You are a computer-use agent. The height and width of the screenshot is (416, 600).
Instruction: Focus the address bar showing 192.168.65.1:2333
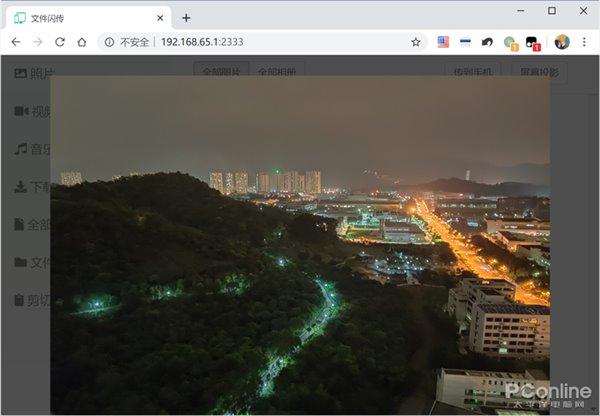coord(260,42)
